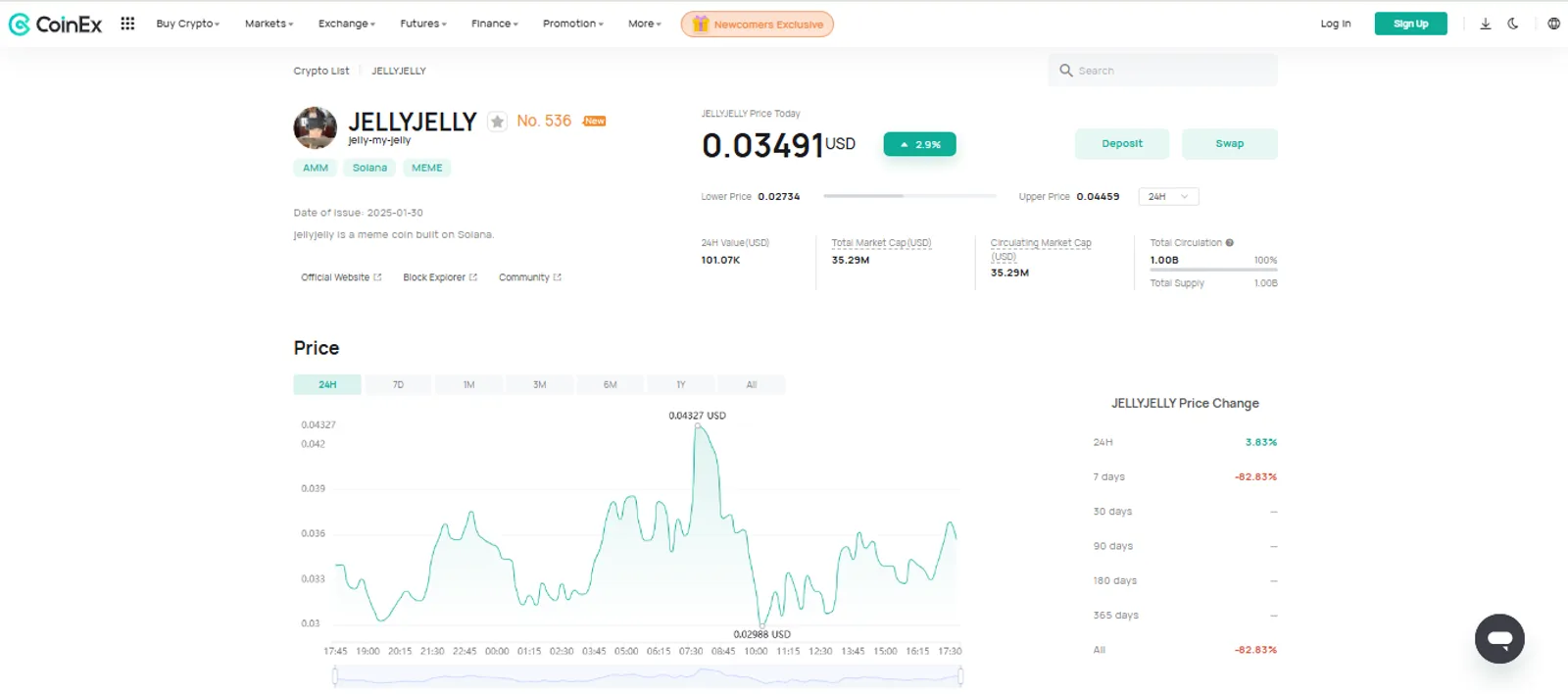The height and width of the screenshot is (694, 1568).
Task: Expand the Finance menu
Action: pos(495,24)
